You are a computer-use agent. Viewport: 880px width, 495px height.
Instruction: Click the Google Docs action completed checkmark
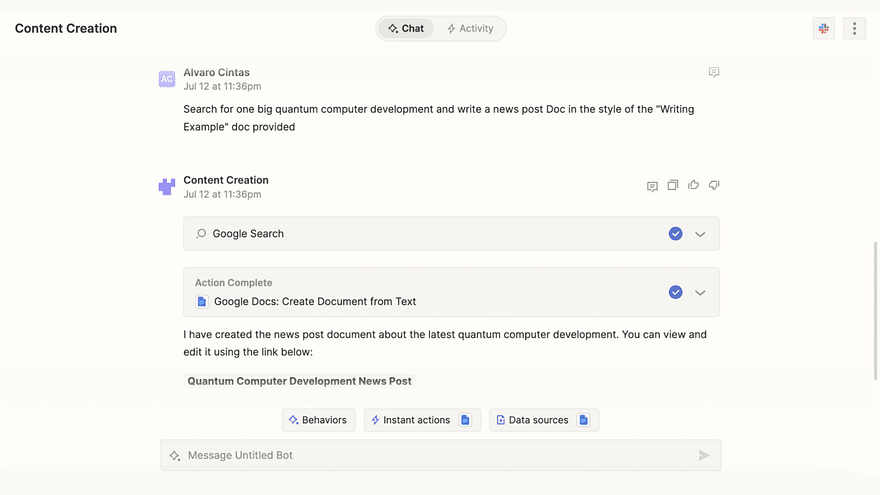675,292
